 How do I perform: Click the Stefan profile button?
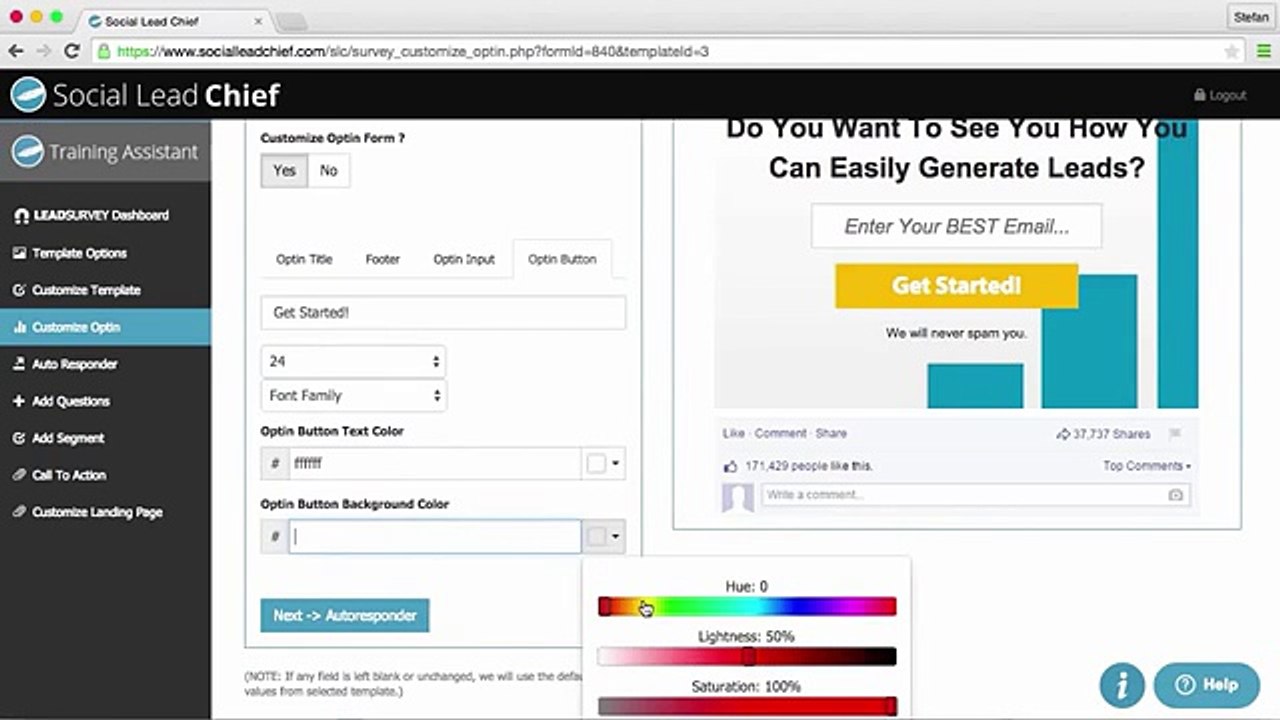[1250, 17]
